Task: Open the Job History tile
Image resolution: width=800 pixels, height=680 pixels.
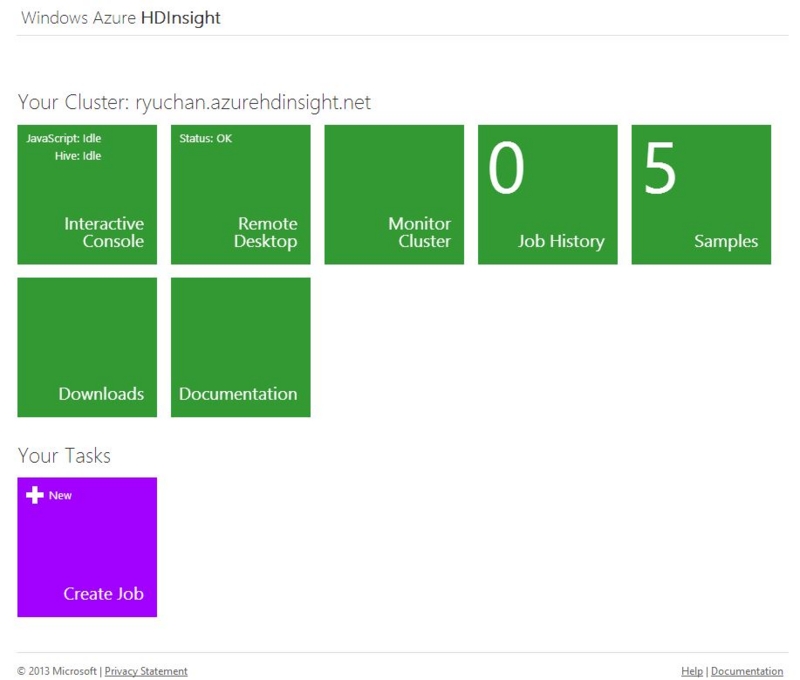Action: click(x=548, y=194)
